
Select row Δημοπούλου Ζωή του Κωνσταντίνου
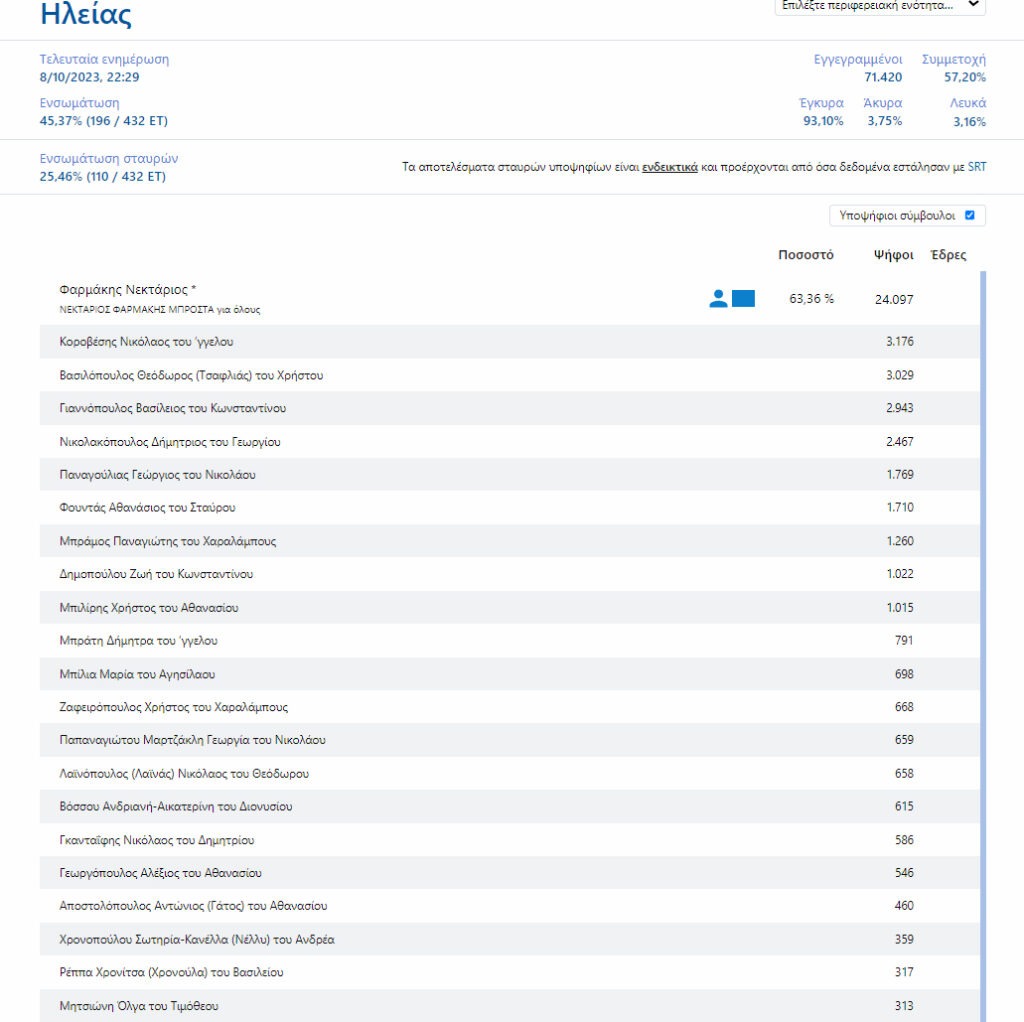point(509,574)
